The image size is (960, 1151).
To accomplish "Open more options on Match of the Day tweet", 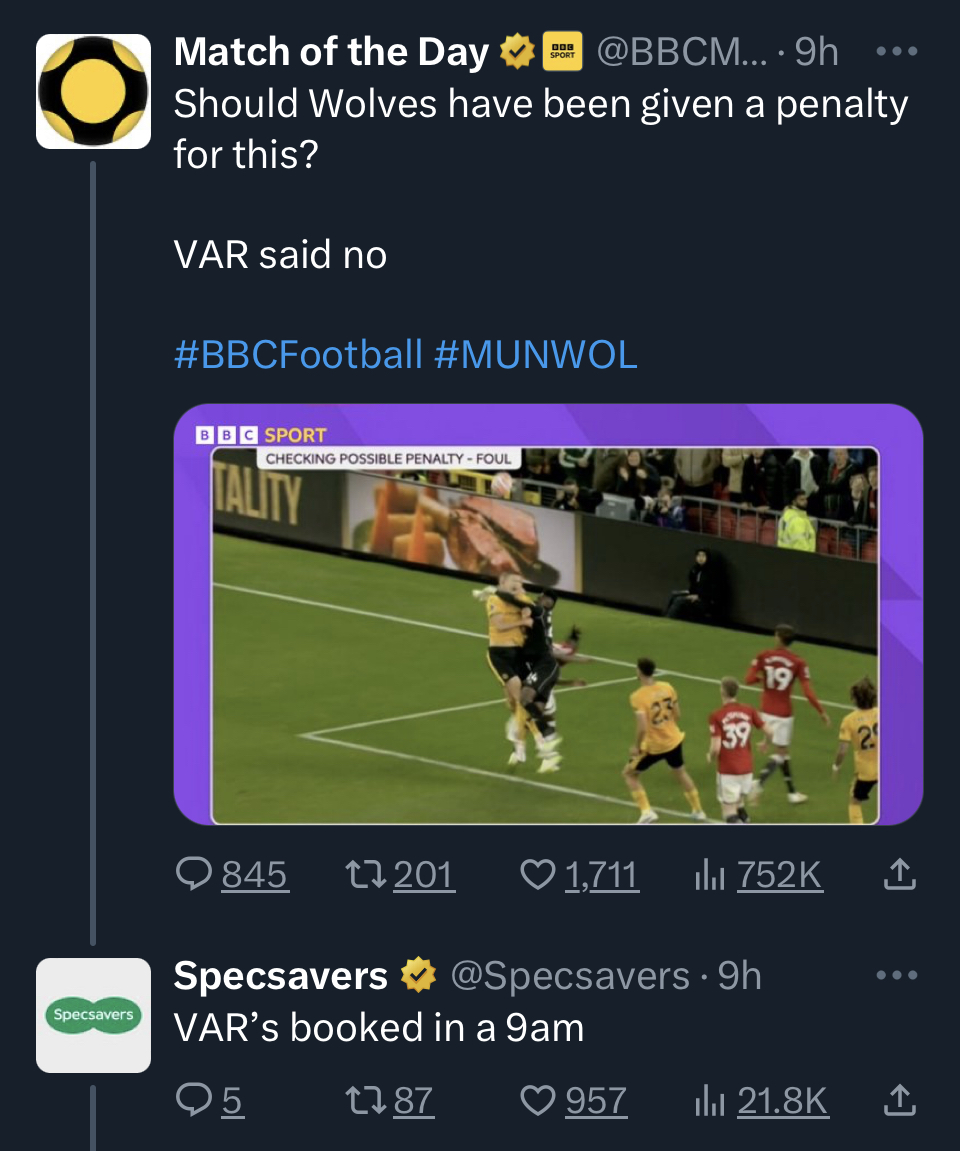I will pos(897,51).
